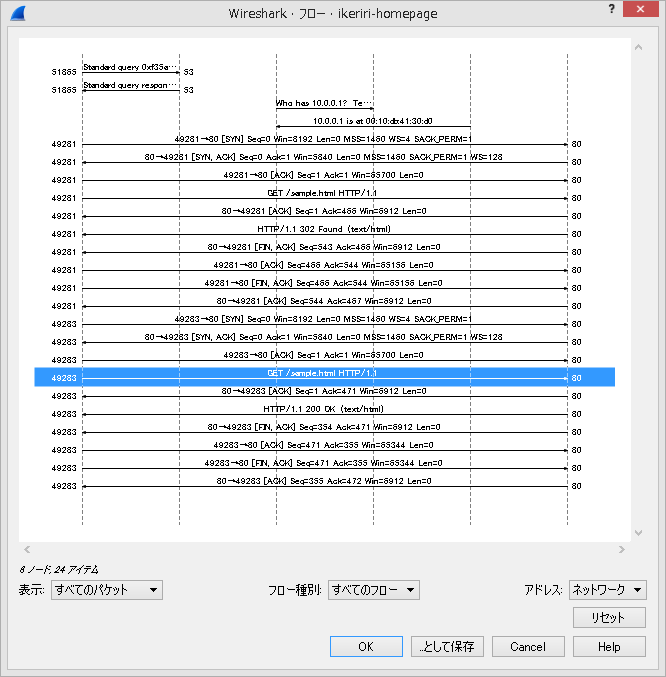This screenshot has width=666, height=677.
Task: Click the OK button
Action: (366, 646)
